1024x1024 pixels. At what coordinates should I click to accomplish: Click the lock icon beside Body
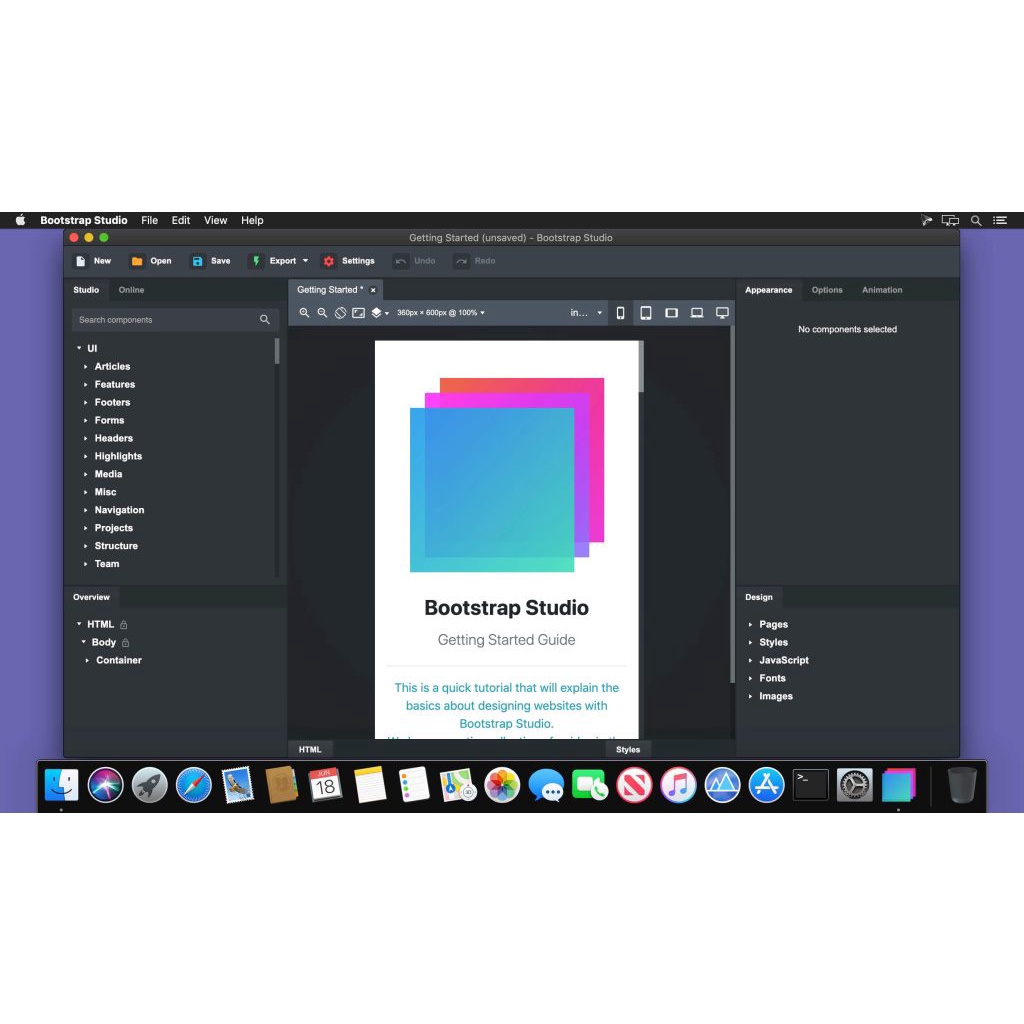125,643
